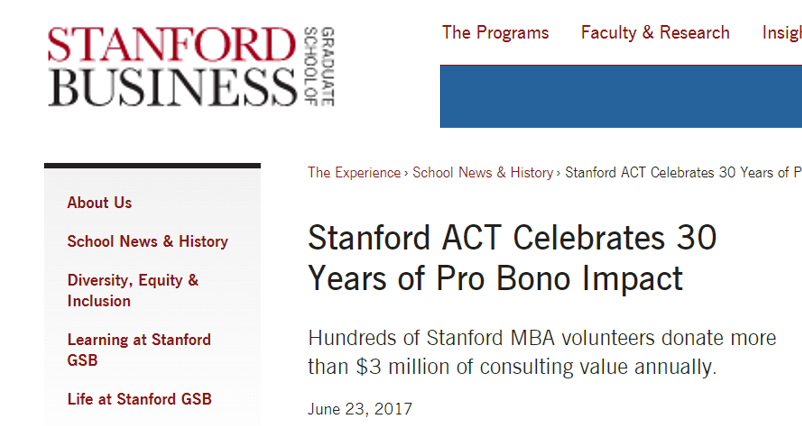Go to The Experience breadcrumb link
The width and height of the screenshot is (802, 426).
354,173
